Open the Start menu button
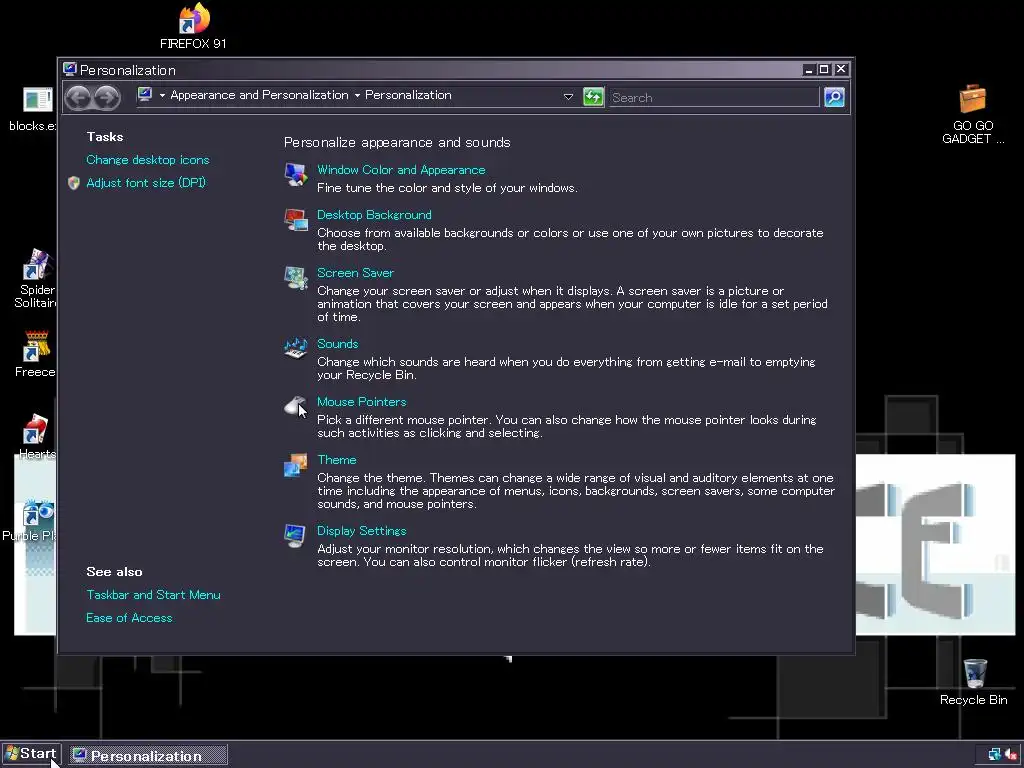1024x768 pixels. [31, 754]
